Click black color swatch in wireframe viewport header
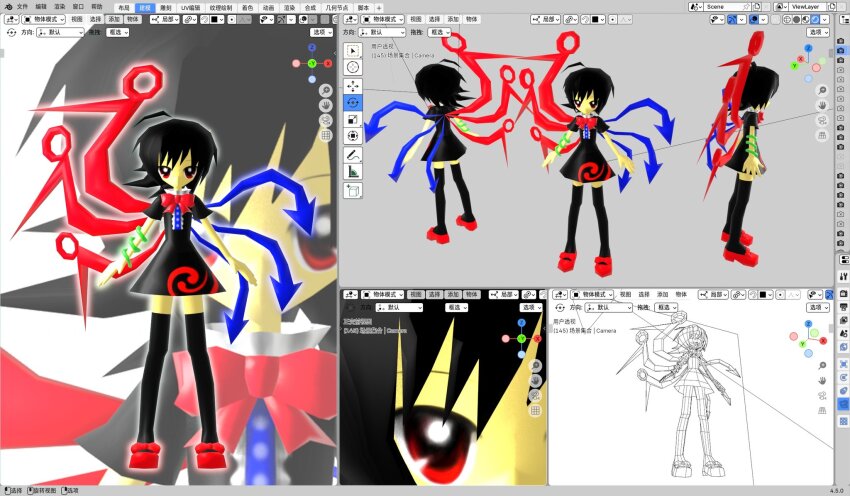The width and height of the screenshot is (850, 496). pos(765,294)
